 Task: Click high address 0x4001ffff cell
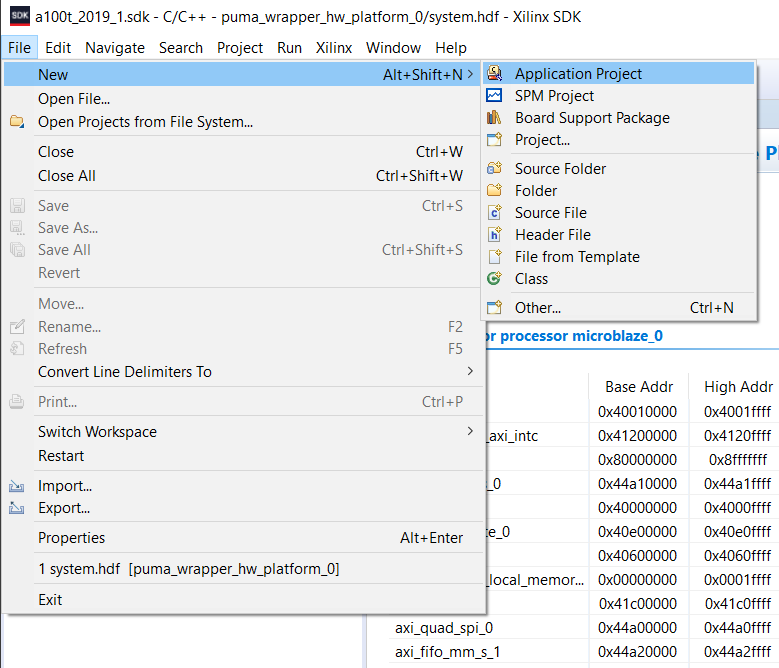[x=737, y=411]
